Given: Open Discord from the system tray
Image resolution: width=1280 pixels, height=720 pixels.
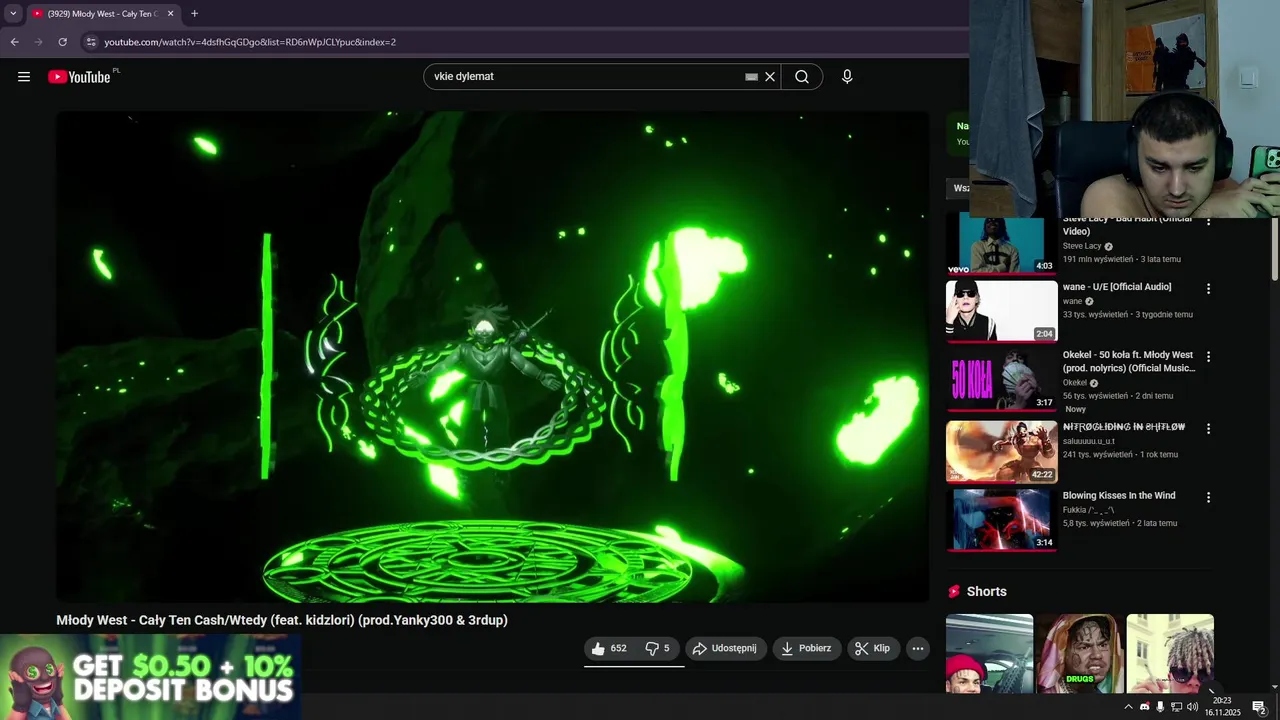Looking at the screenshot, I should click(1145, 707).
